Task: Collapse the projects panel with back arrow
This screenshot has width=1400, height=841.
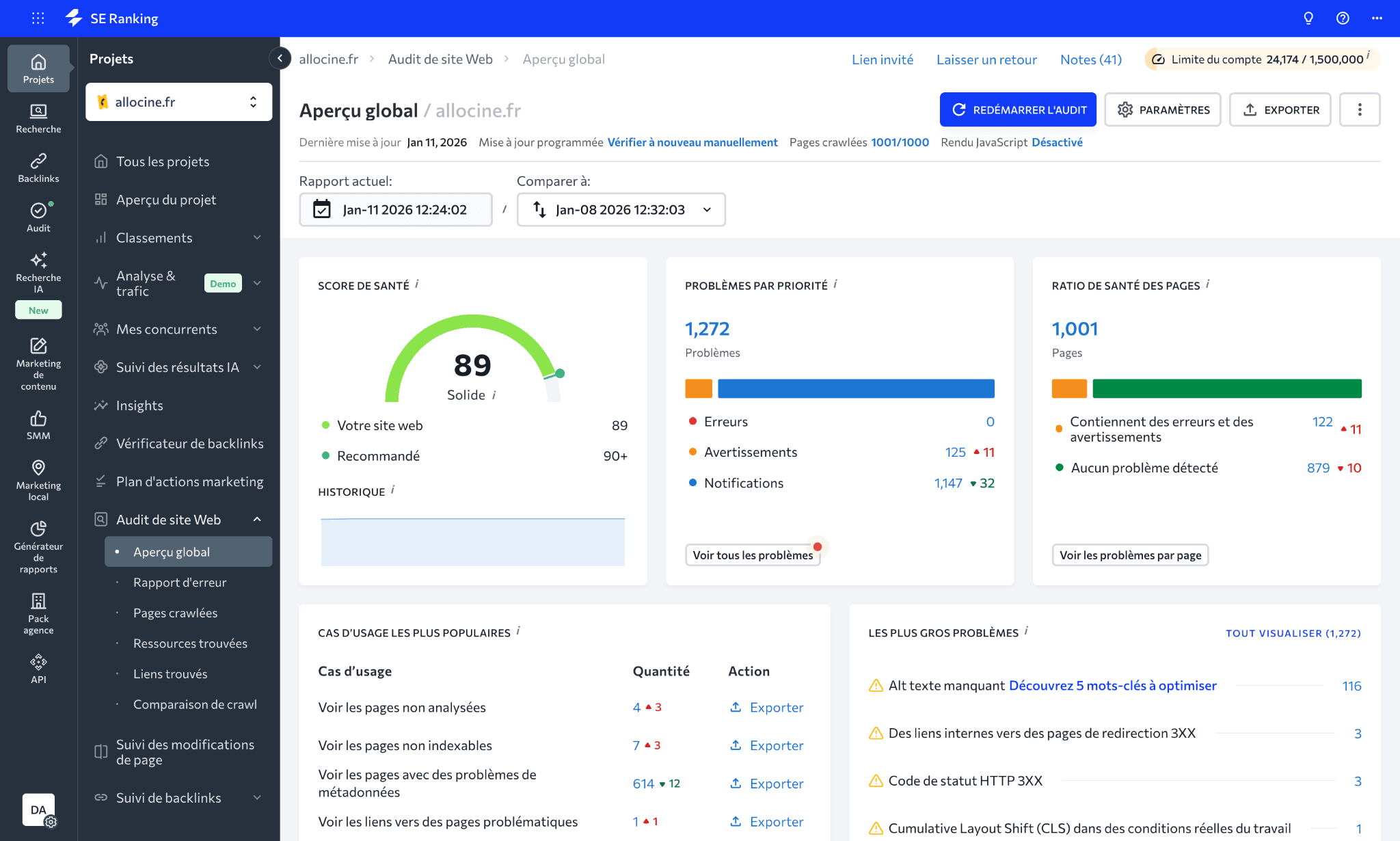Action: click(280, 58)
